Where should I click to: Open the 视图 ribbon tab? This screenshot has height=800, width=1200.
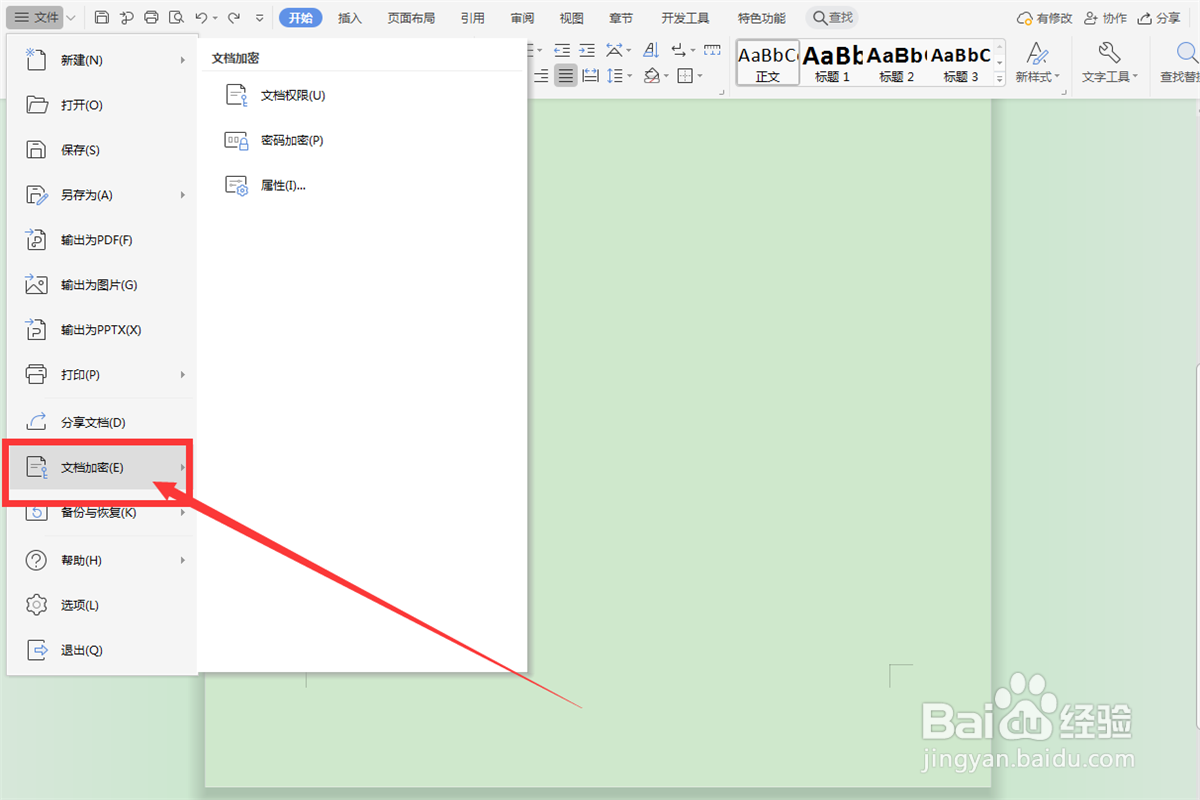572,18
